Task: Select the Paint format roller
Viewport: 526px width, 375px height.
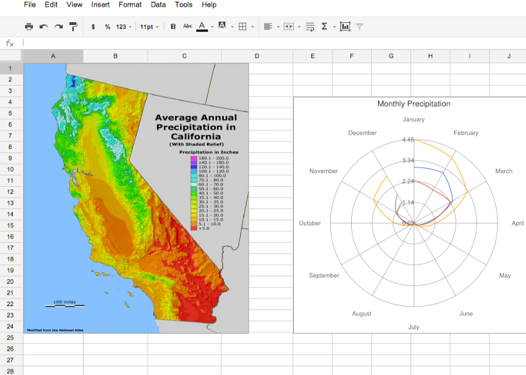Action: 73,26
